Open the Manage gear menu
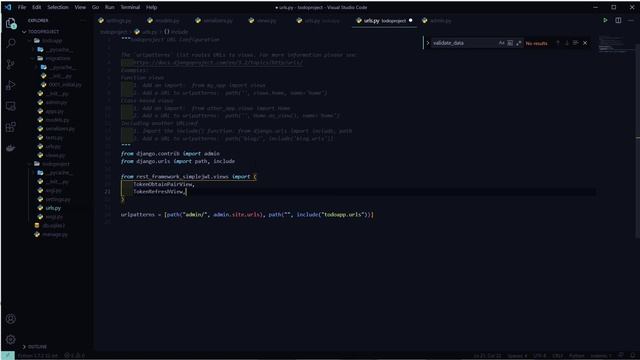The width and height of the screenshot is (640, 360). 11,339
